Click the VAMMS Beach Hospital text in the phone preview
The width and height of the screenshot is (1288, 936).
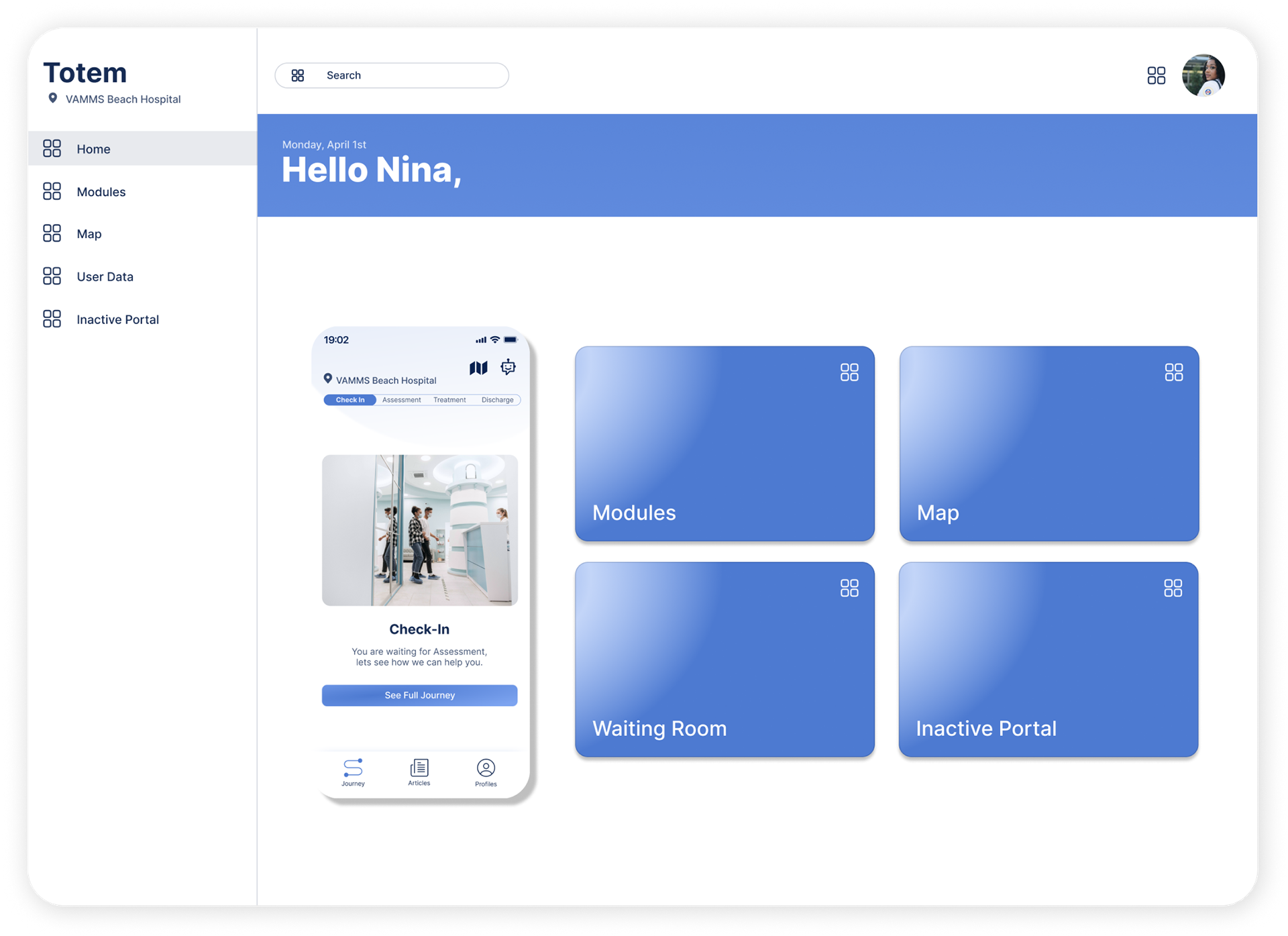(386, 380)
